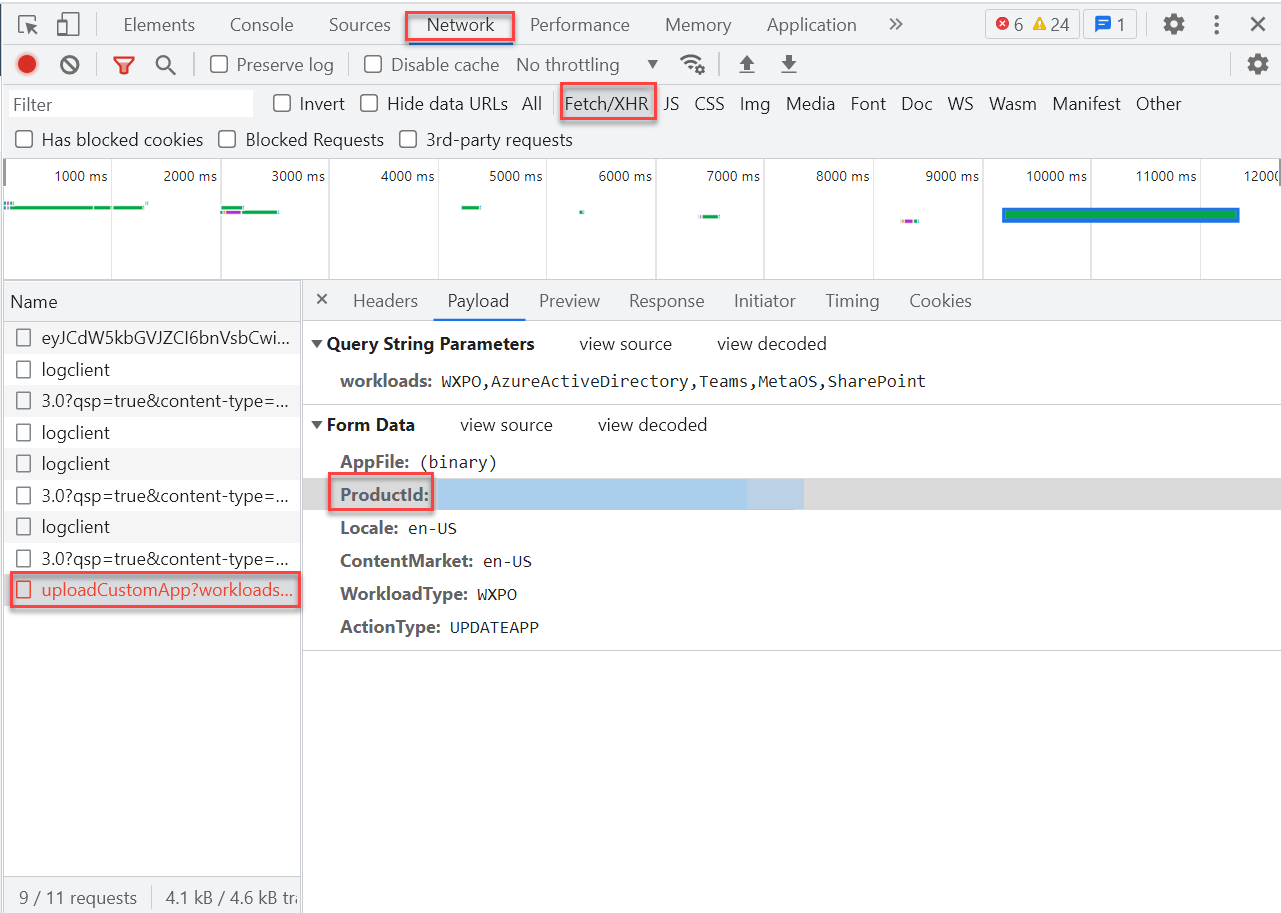Open the Cookies tab

(x=940, y=301)
